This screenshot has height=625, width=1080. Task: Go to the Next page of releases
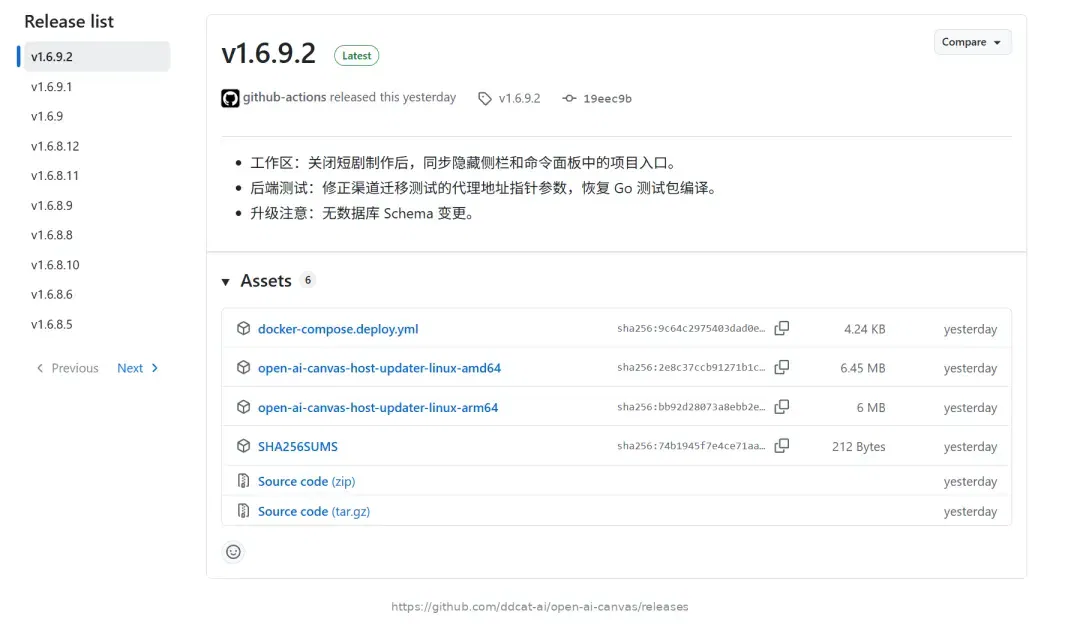137,368
